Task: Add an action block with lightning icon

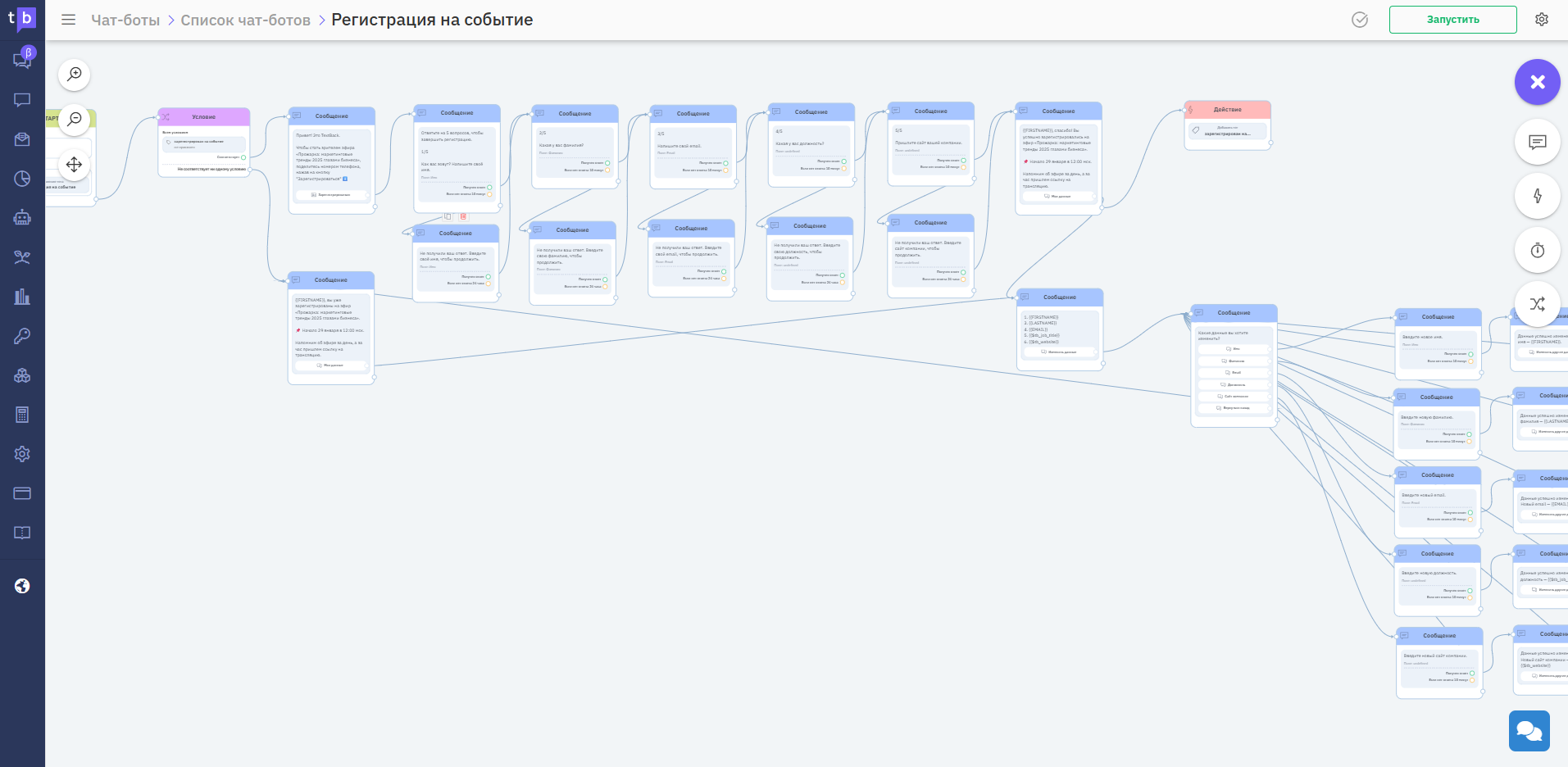Action: tap(1537, 196)
